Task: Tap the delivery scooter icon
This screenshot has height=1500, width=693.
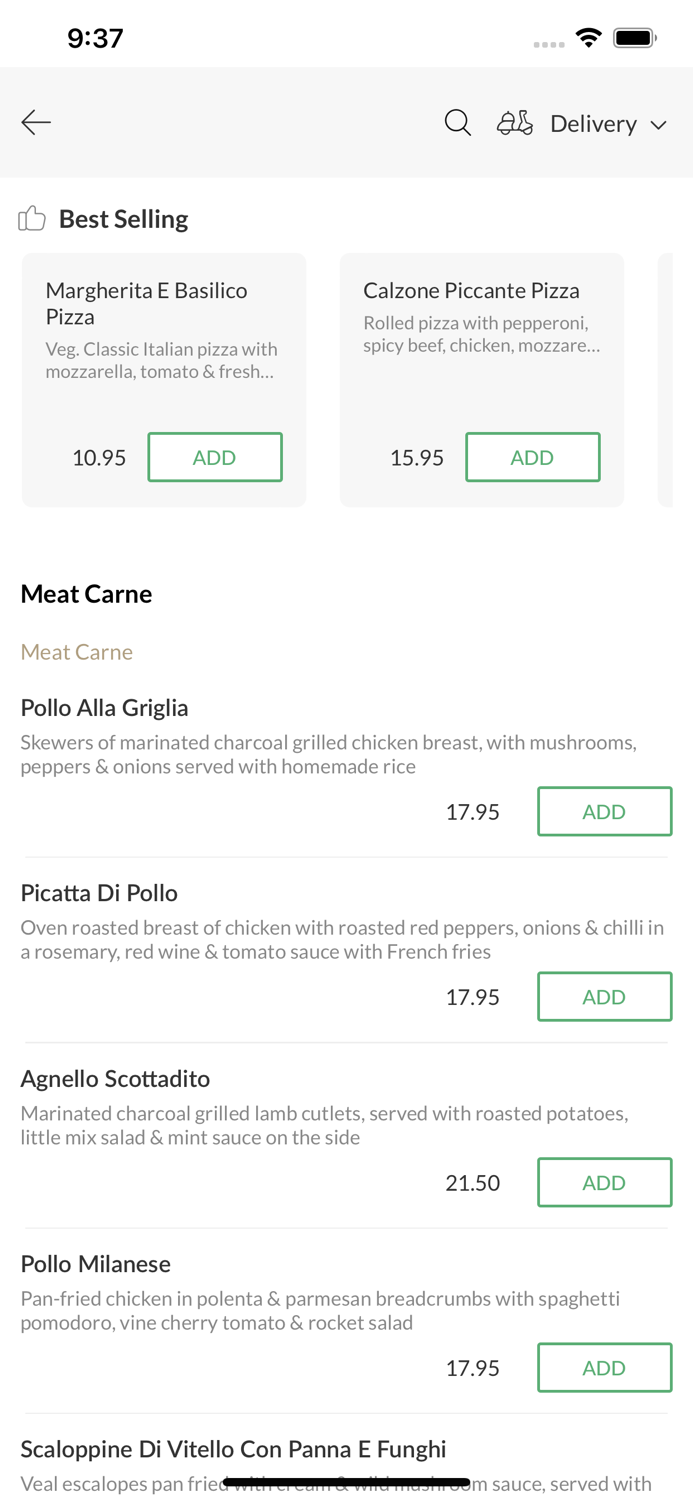Action: click(x=515, y=123)
